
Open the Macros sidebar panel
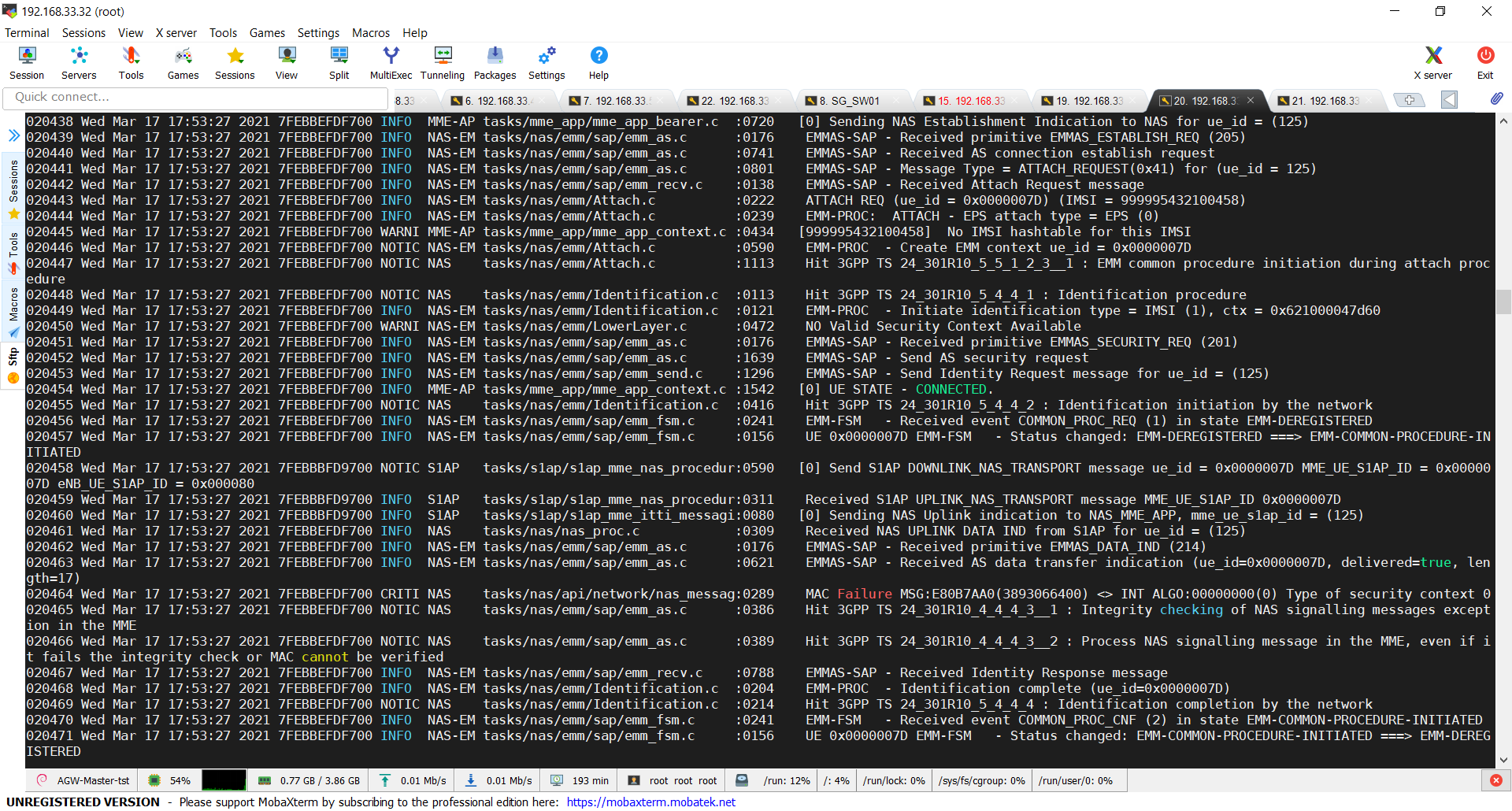click(13, 302)
